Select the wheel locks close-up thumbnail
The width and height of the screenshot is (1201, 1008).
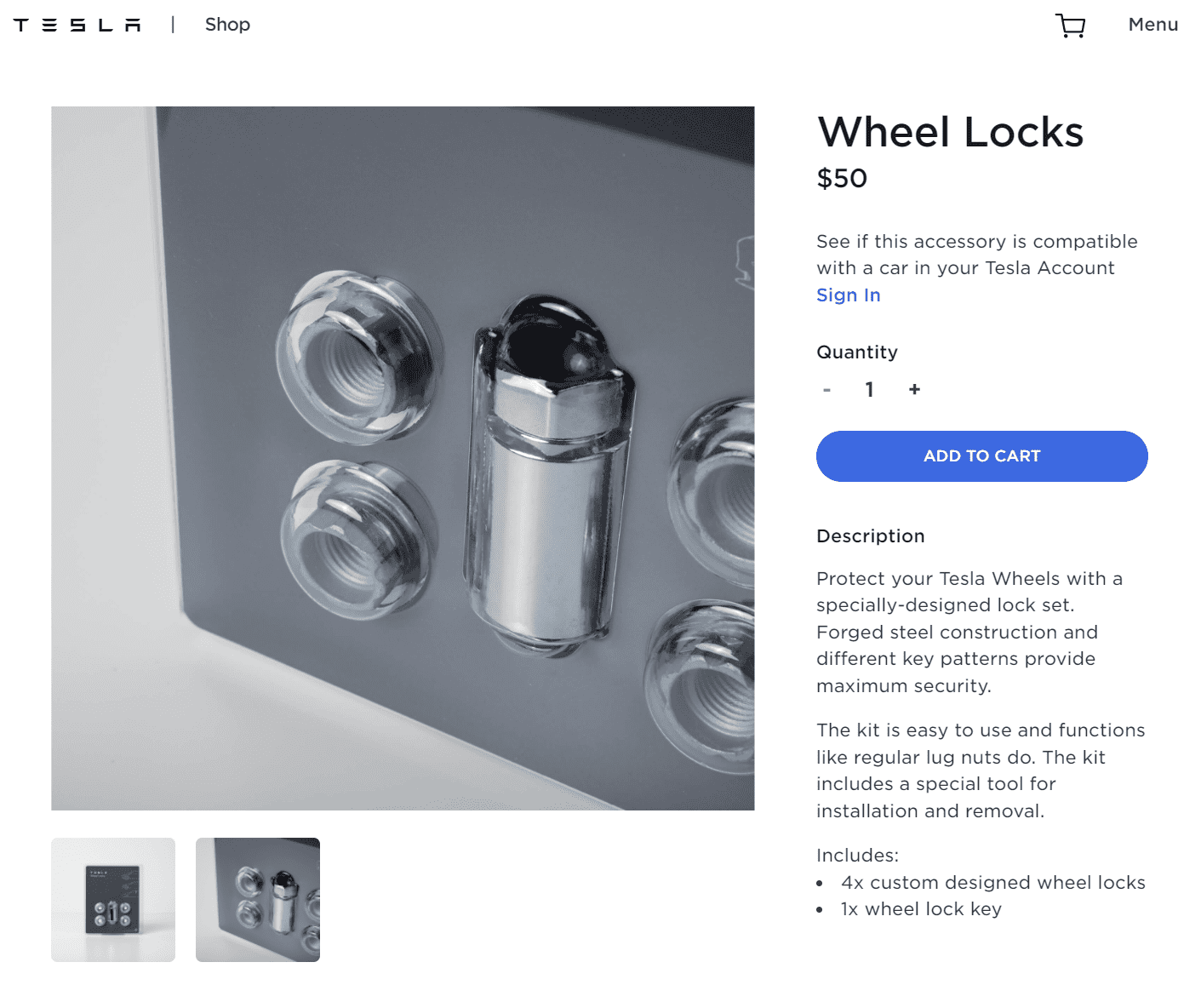(257, 900)
